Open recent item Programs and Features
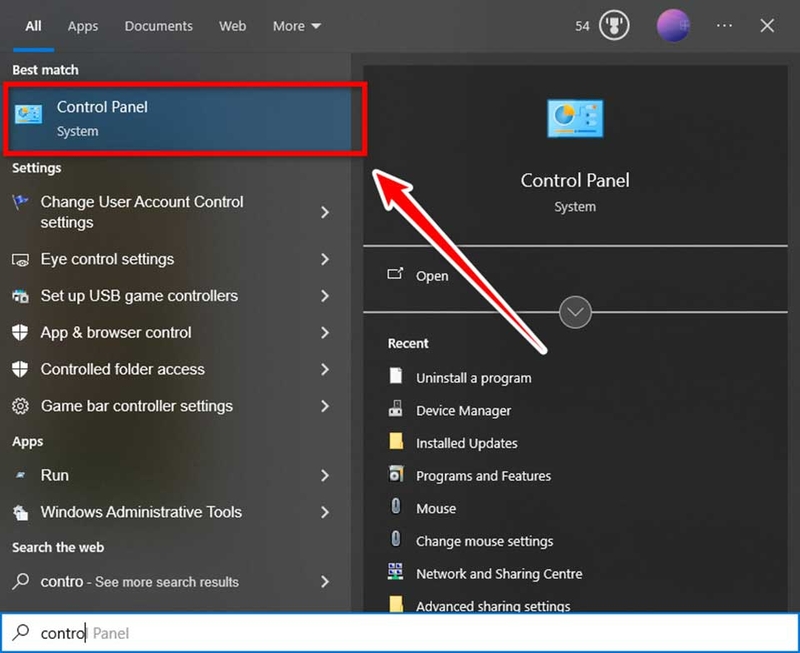 (x=483, y=476)
